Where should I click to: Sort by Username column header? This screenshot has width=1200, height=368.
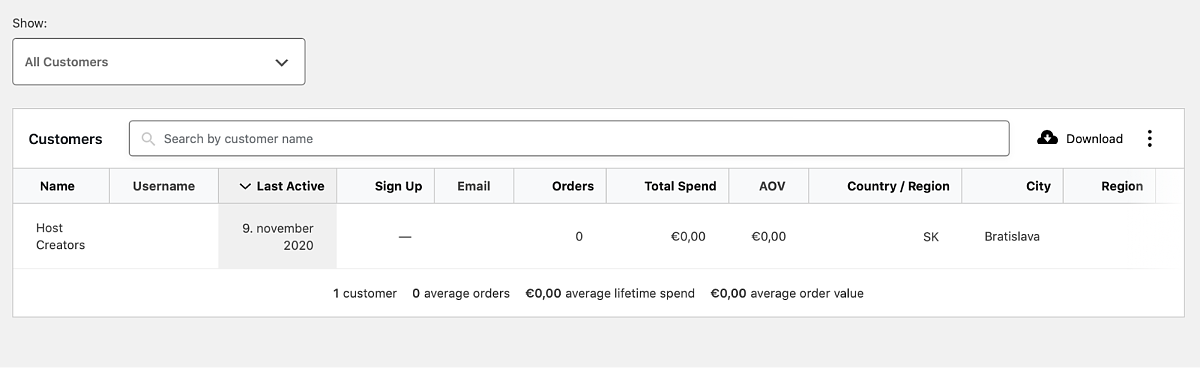tap(164, 186)
